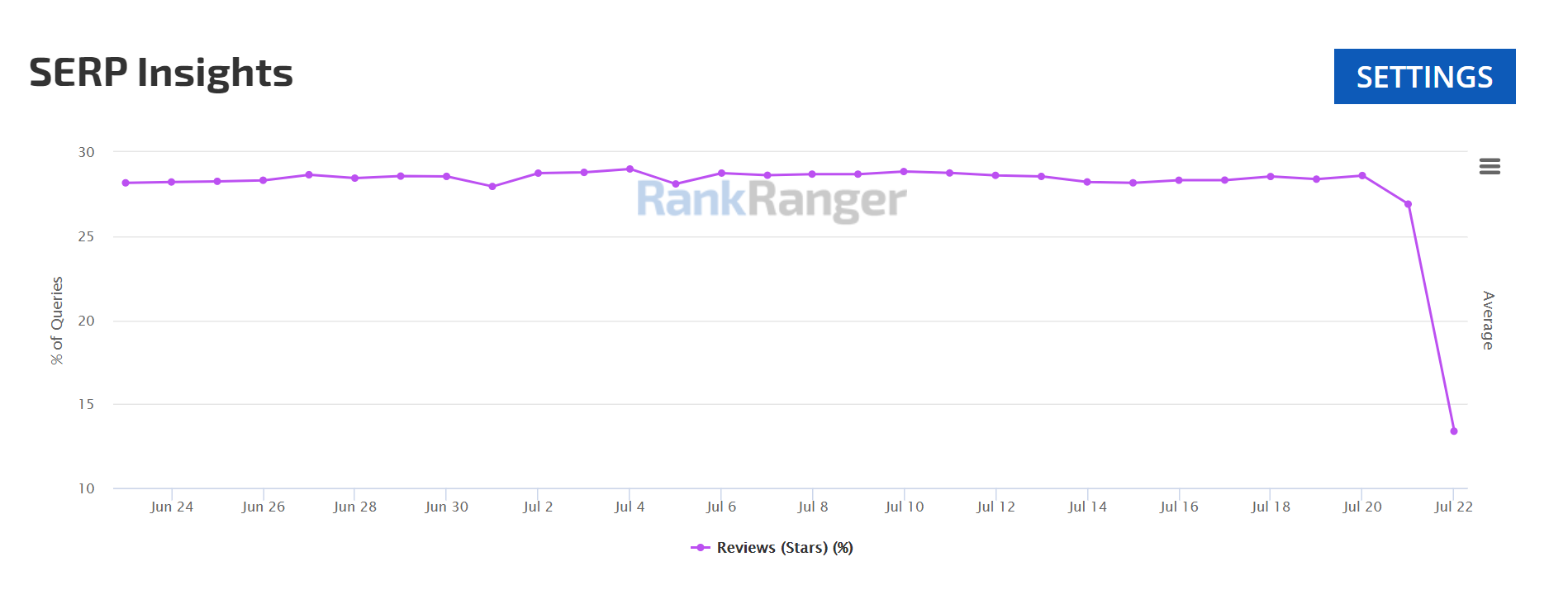Toggle the Reviews (Stars) (%) legend series
The image size is (1568, 595).
pyautogui.click(x=783, y=547)
